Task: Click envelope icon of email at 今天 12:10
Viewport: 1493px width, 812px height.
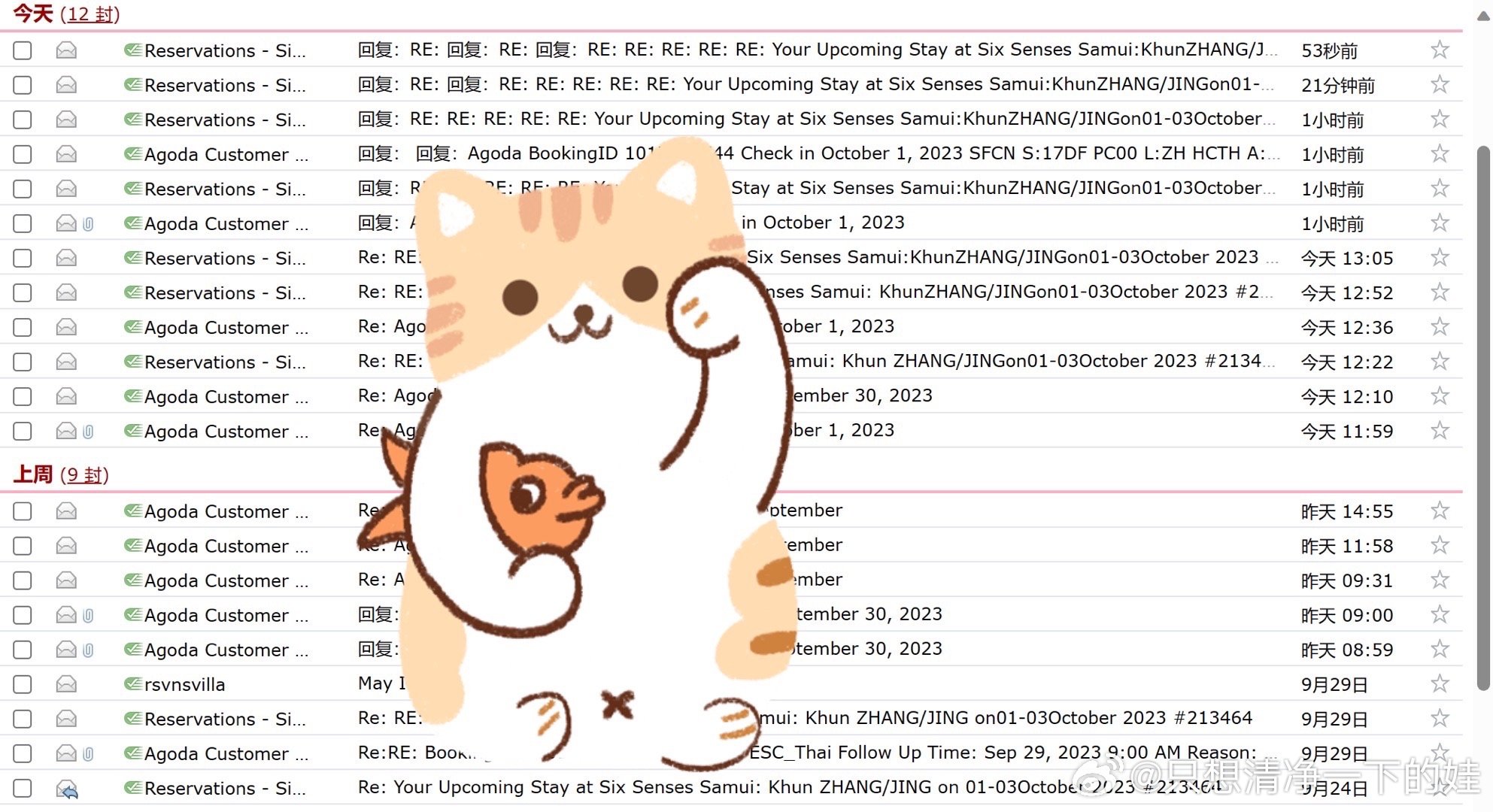Action: pos(66,396)
